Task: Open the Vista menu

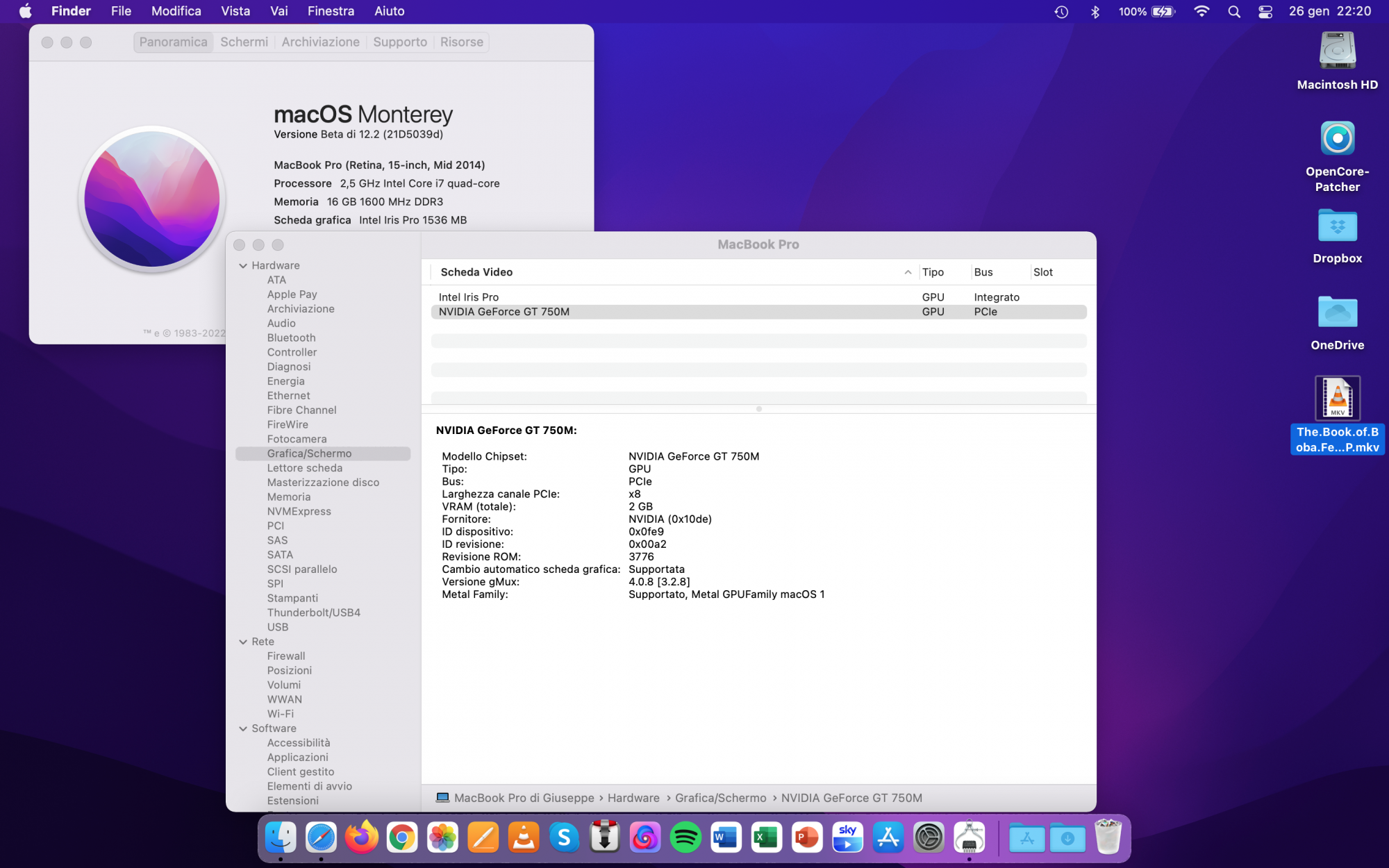Action: 235,11
